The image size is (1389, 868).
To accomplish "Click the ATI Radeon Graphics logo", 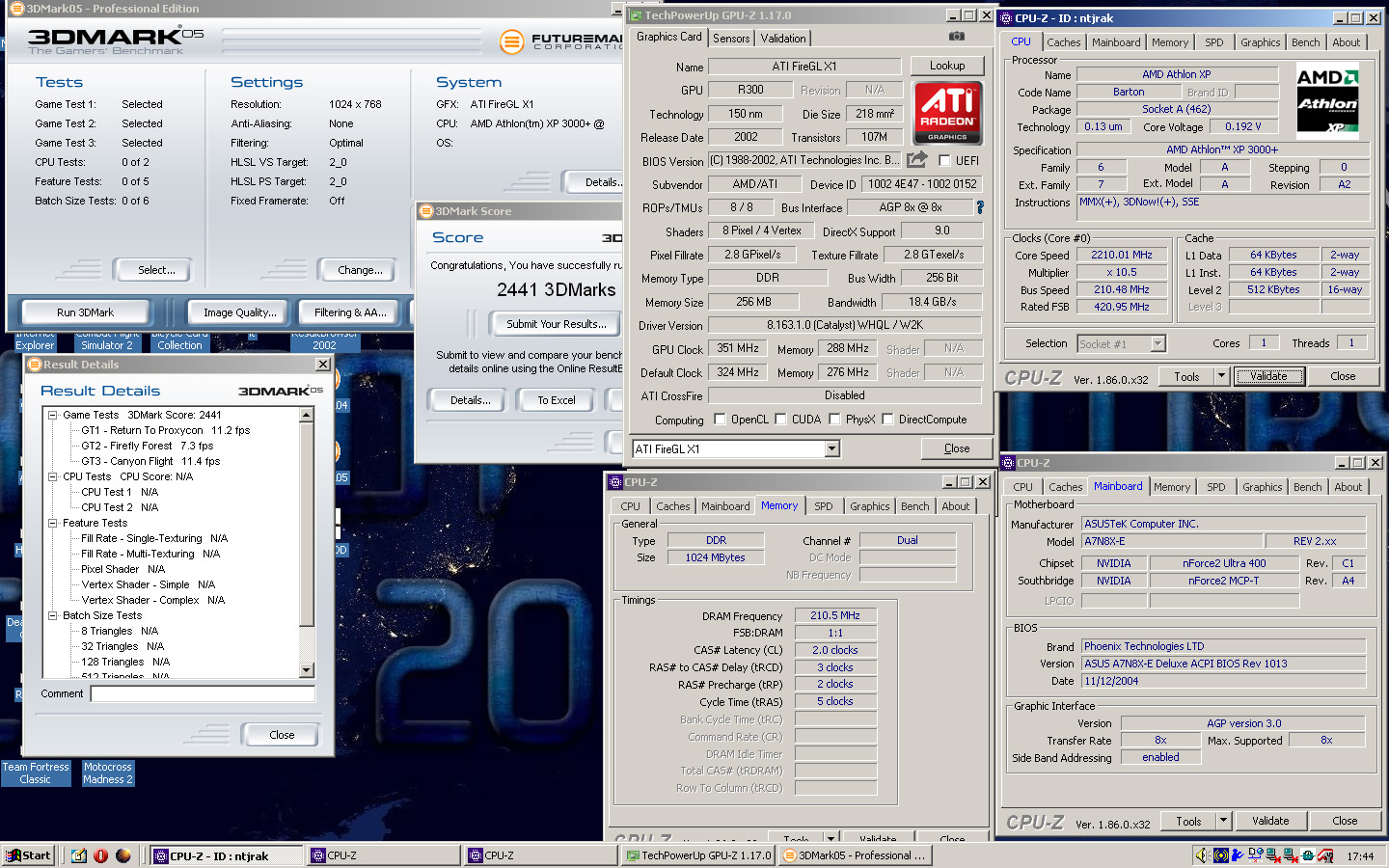I will pos(947,113).
